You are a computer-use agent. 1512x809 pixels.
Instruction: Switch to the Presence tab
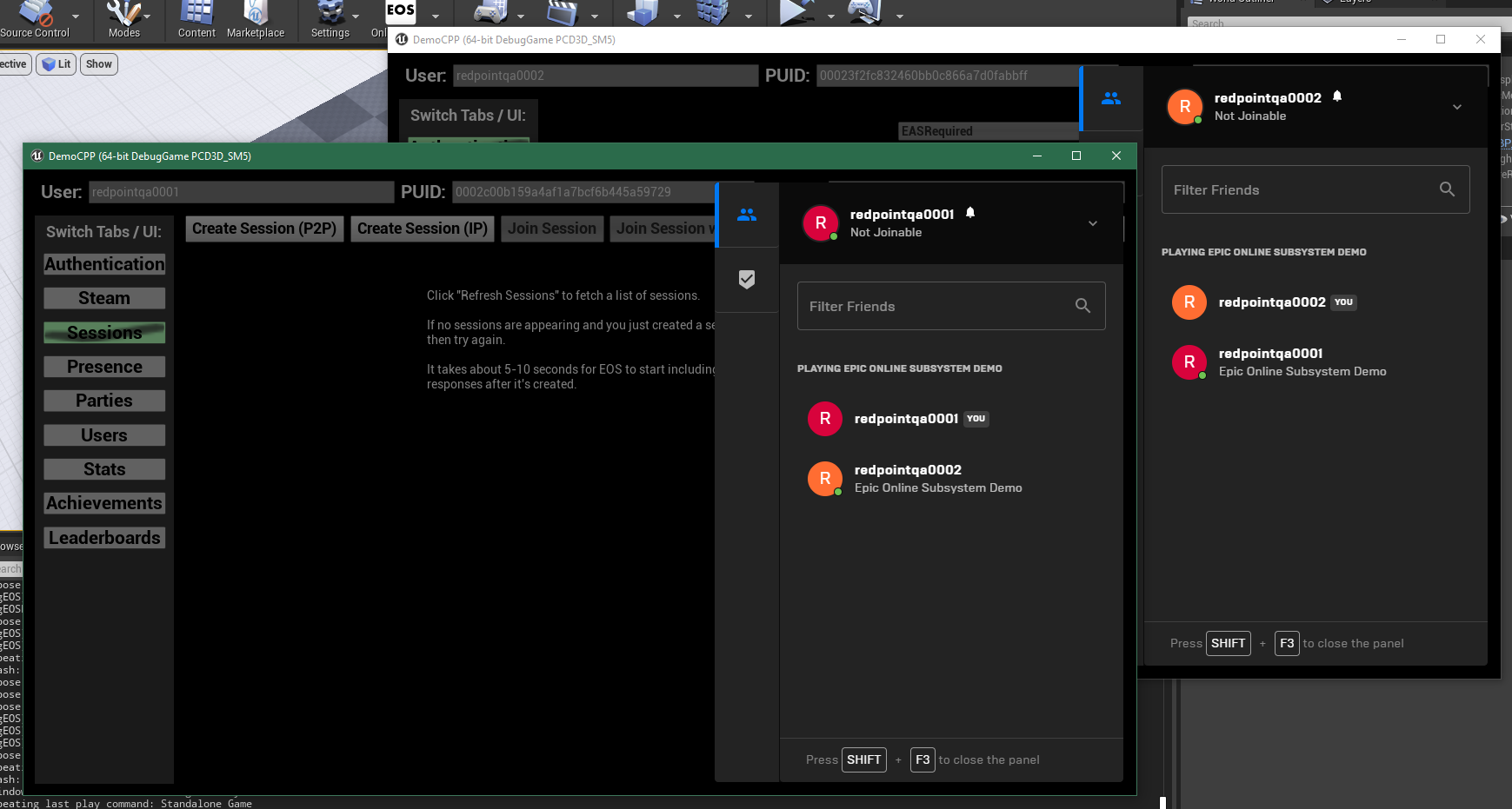point(104,367)
